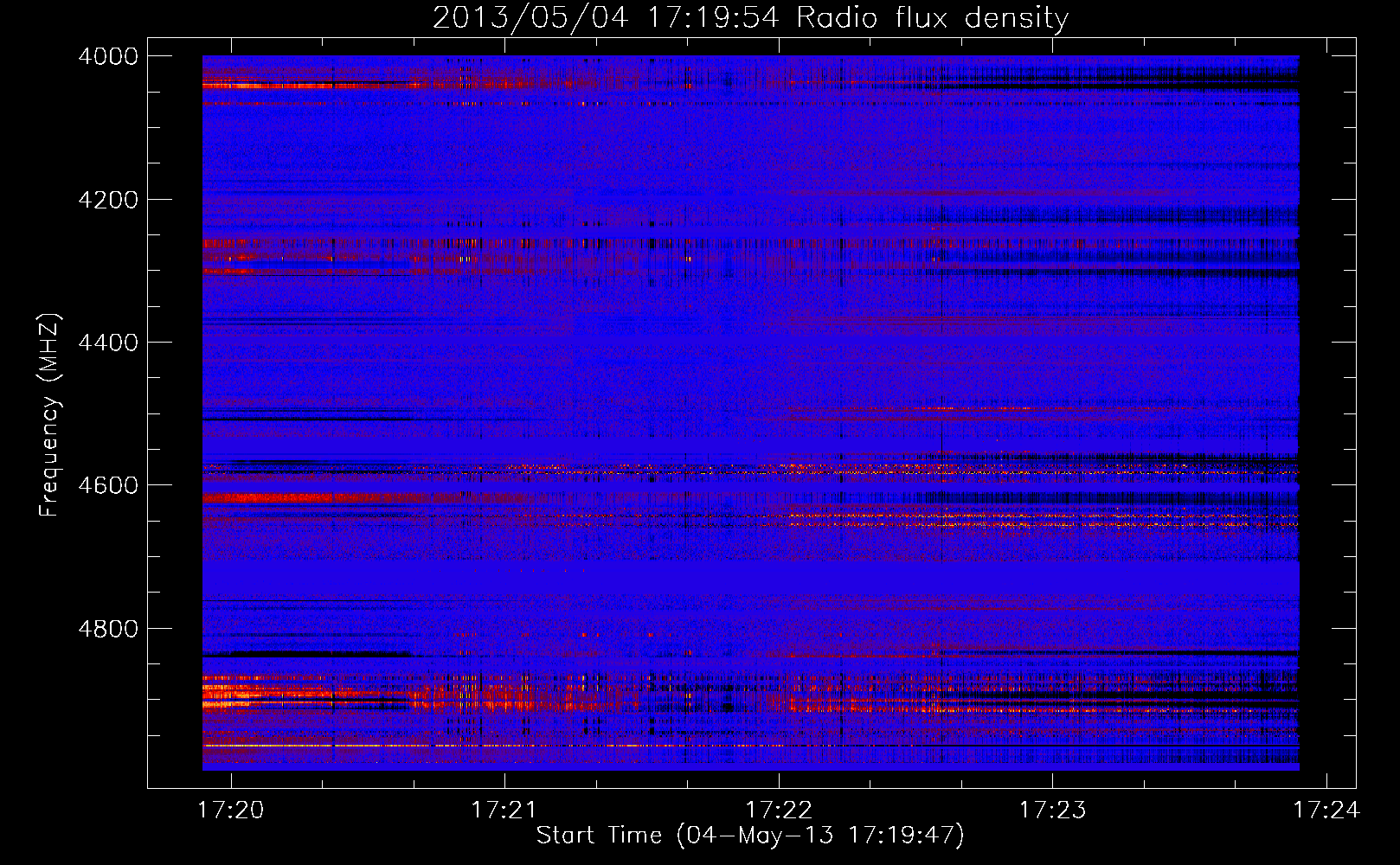Click the 4000 frequency tick label

(108, 56)
